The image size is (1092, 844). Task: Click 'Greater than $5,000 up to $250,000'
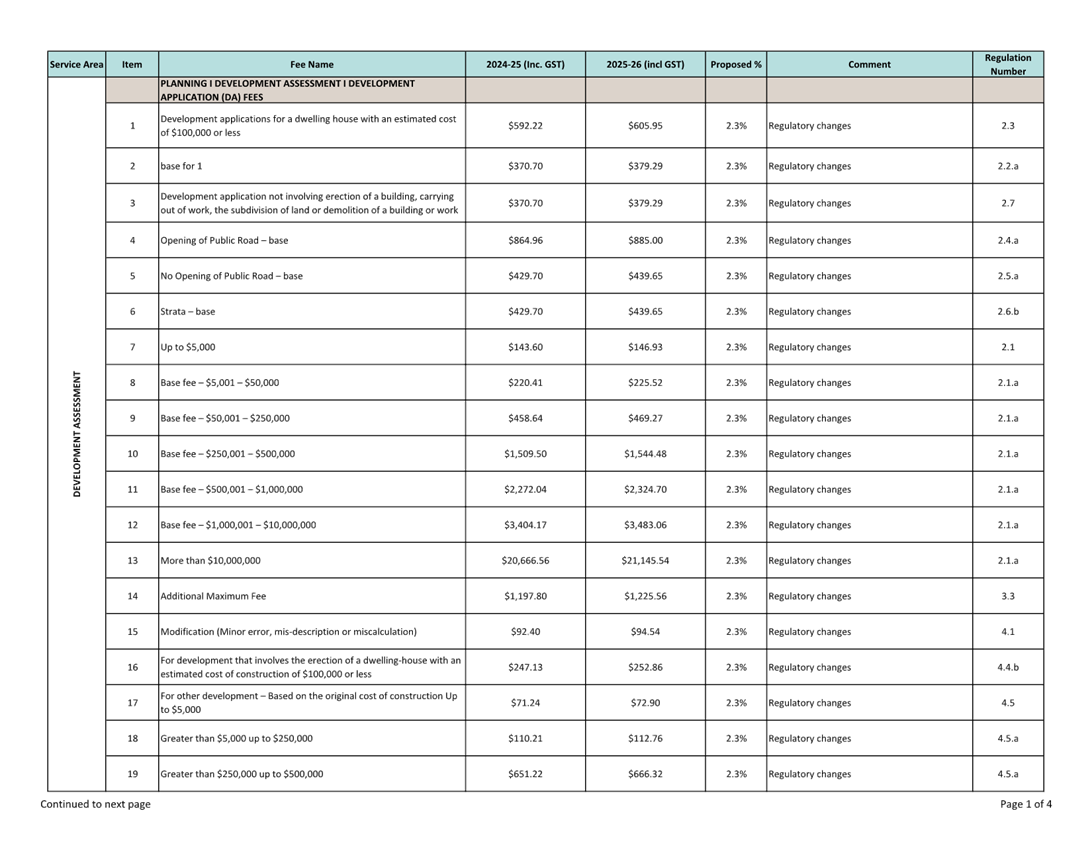[x=236, y=737]
